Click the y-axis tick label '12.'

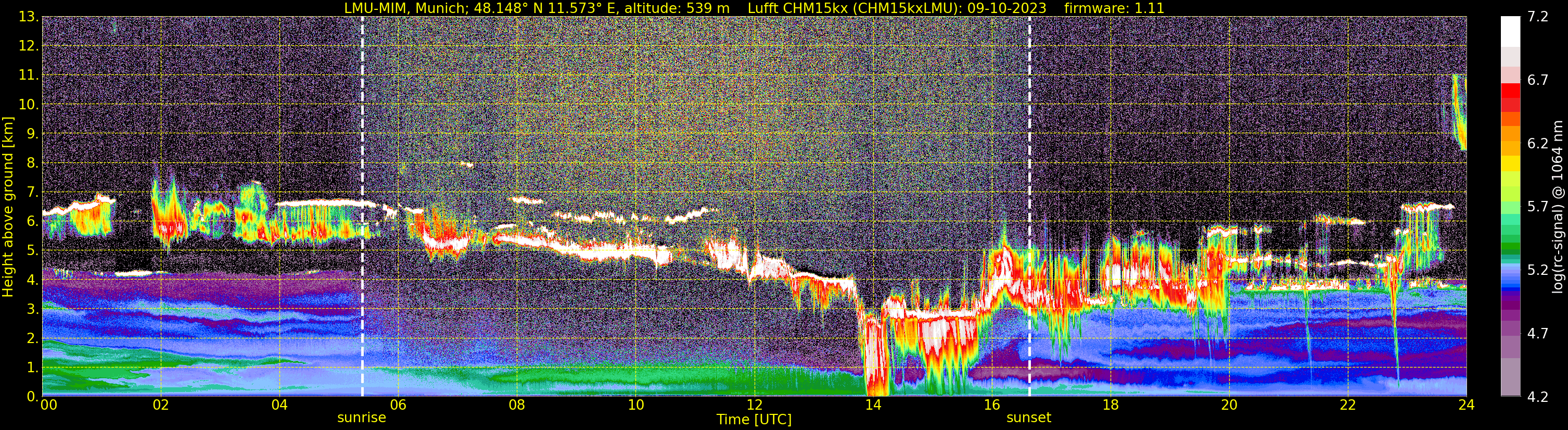coord(29,46)
